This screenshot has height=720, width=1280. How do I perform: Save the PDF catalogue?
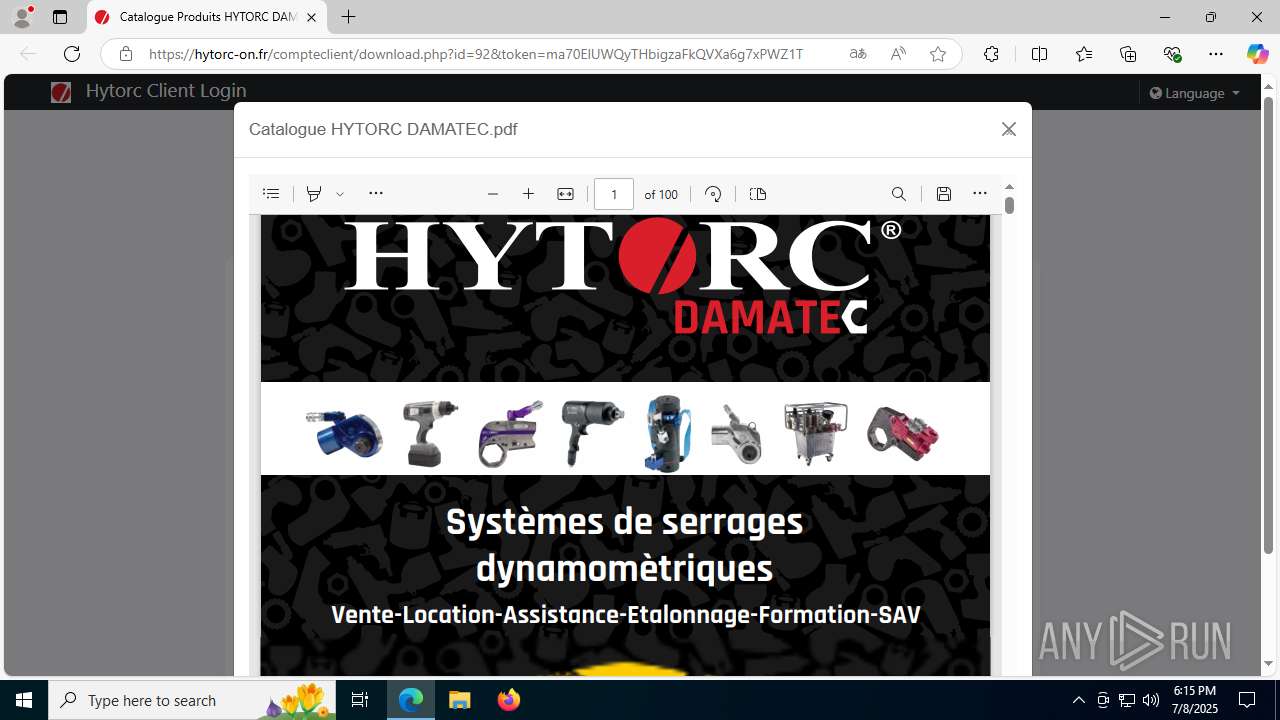pos(943,194)
